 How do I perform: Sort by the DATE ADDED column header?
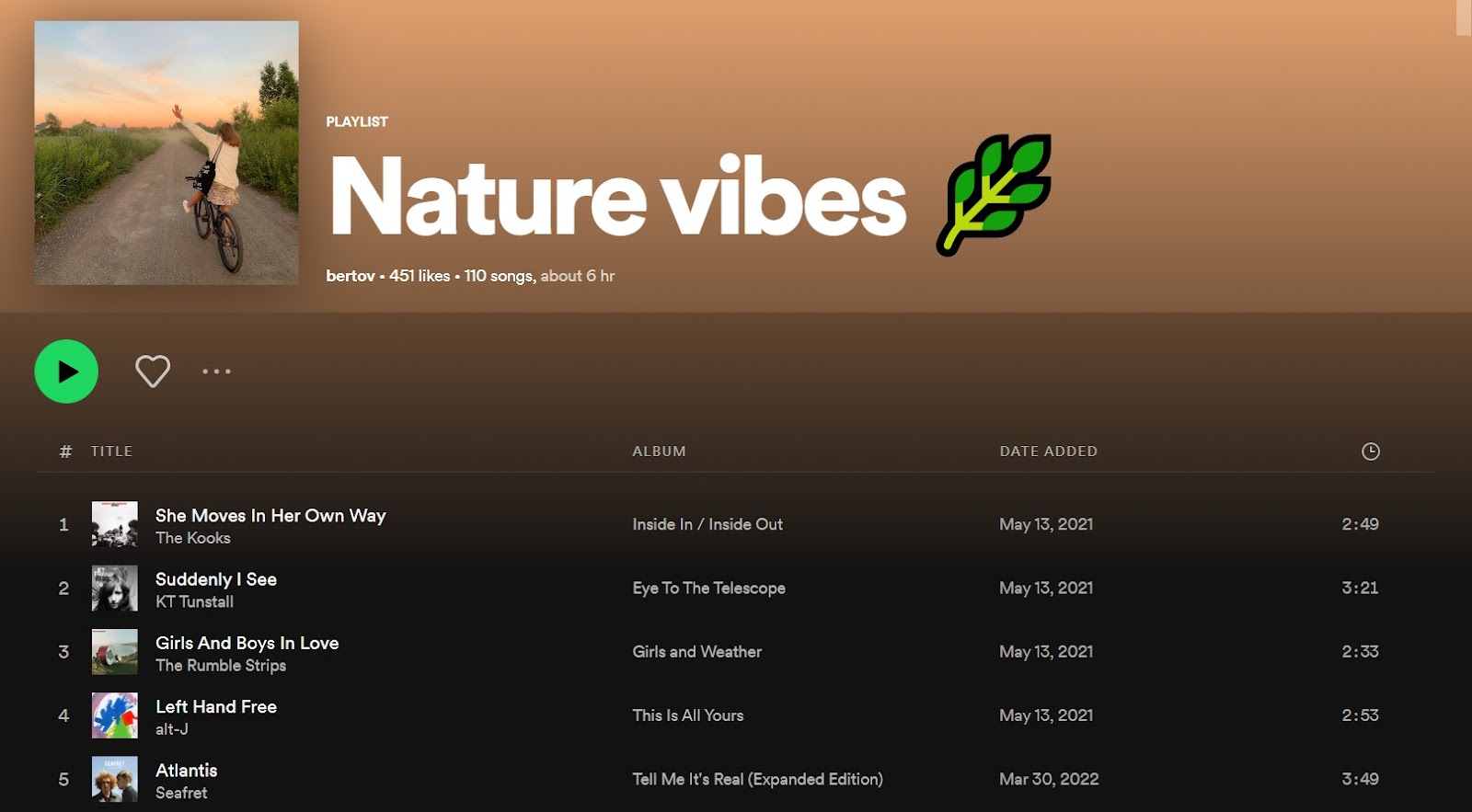pyautogui.click(x=1048, y=452)
